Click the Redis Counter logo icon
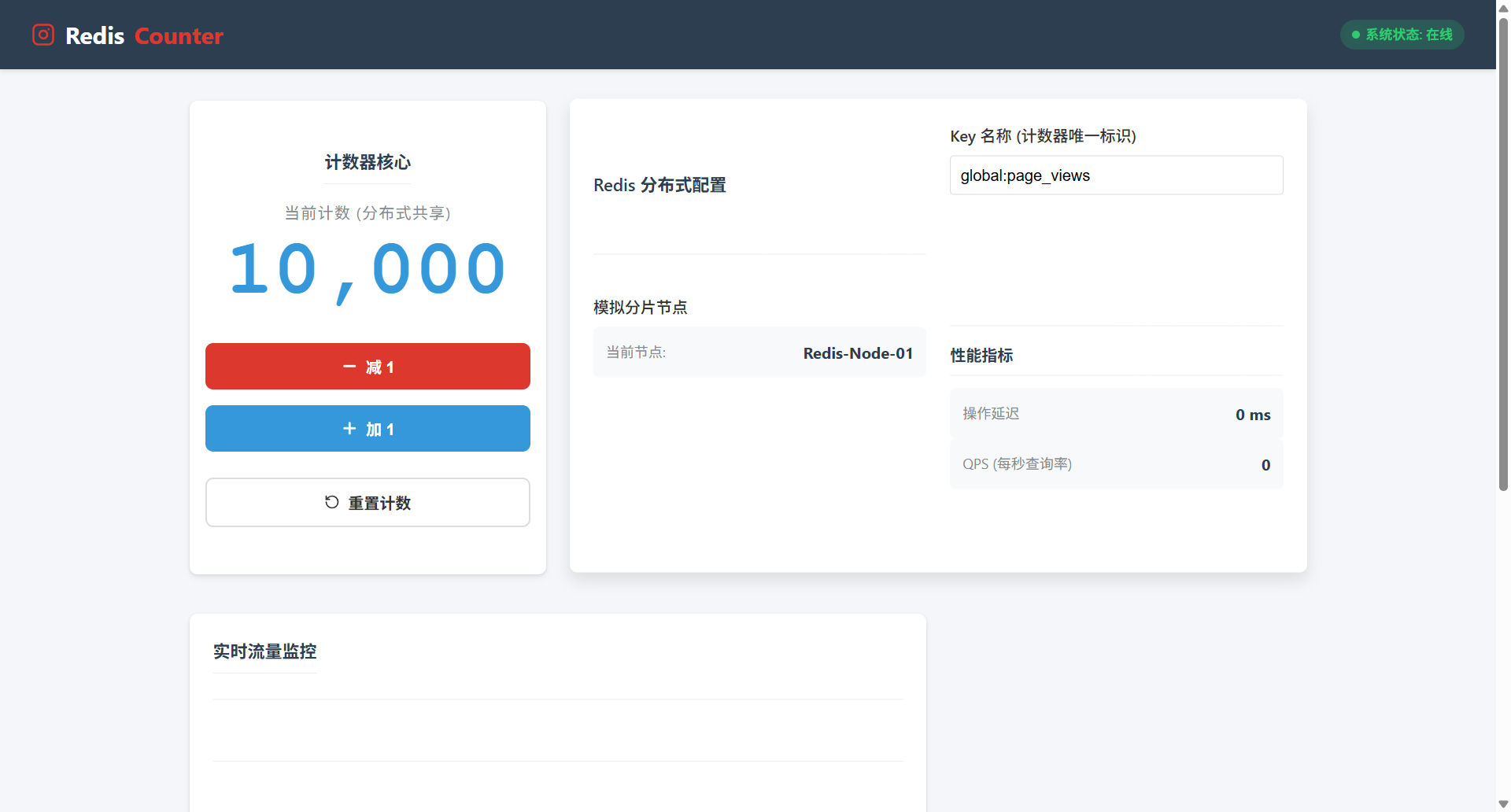 click(43, 35)
